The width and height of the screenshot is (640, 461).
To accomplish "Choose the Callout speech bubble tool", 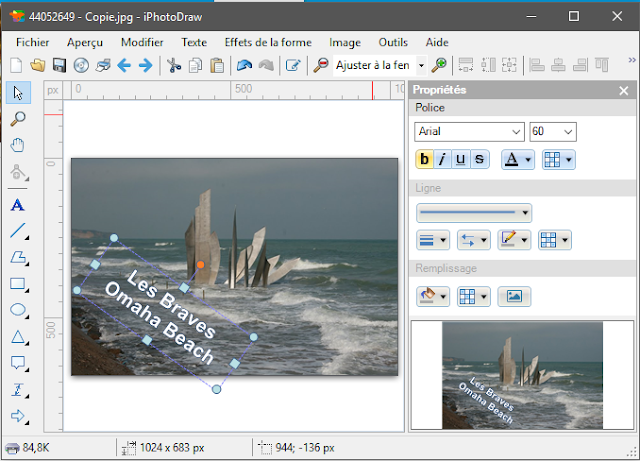I will (x=18, y=363).
